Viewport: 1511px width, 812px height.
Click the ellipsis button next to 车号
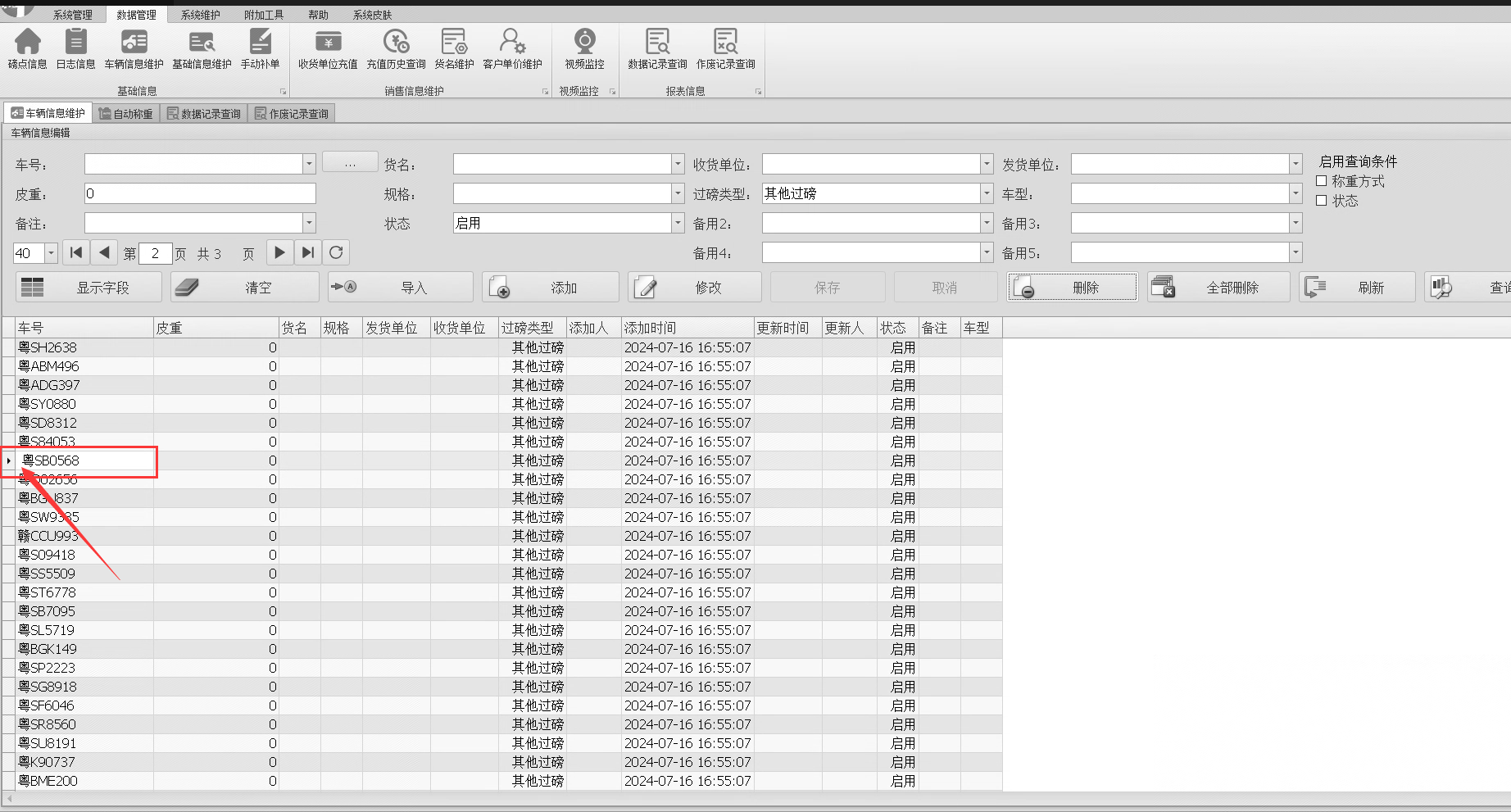point(350,162)
